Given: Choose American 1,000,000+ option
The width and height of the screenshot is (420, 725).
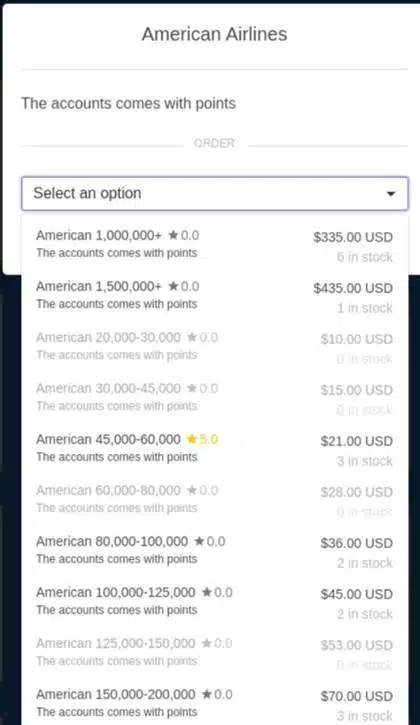Looking at the screenshot, I should (x=215, y=245).
